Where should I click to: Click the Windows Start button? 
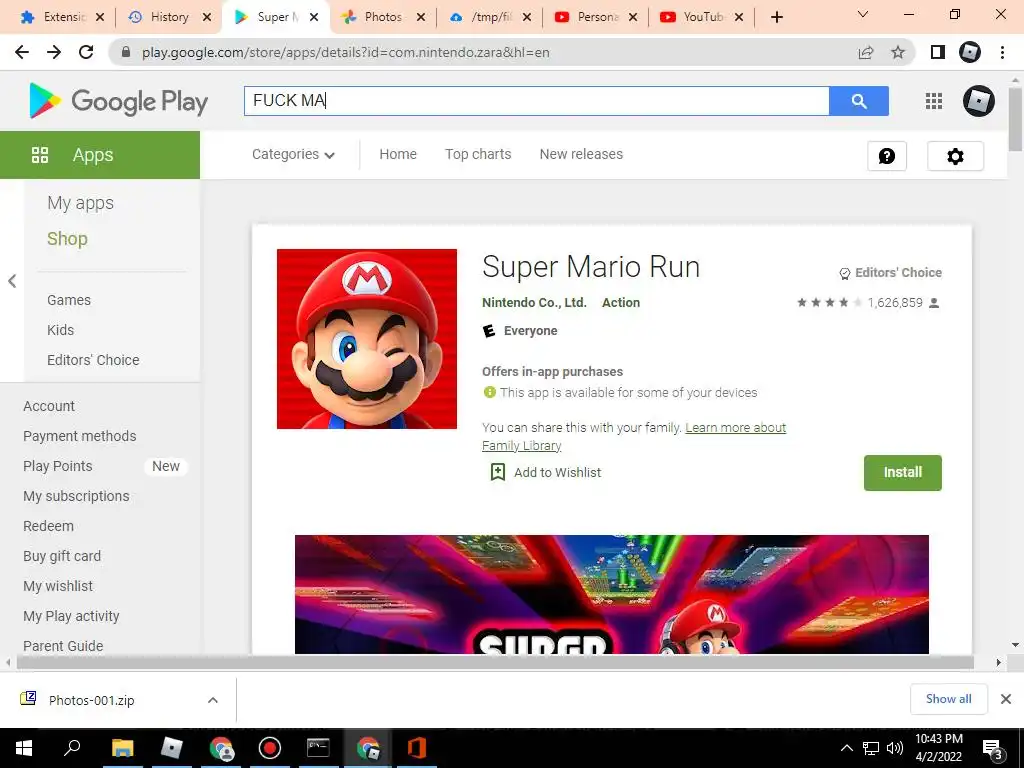coord(24,748)
